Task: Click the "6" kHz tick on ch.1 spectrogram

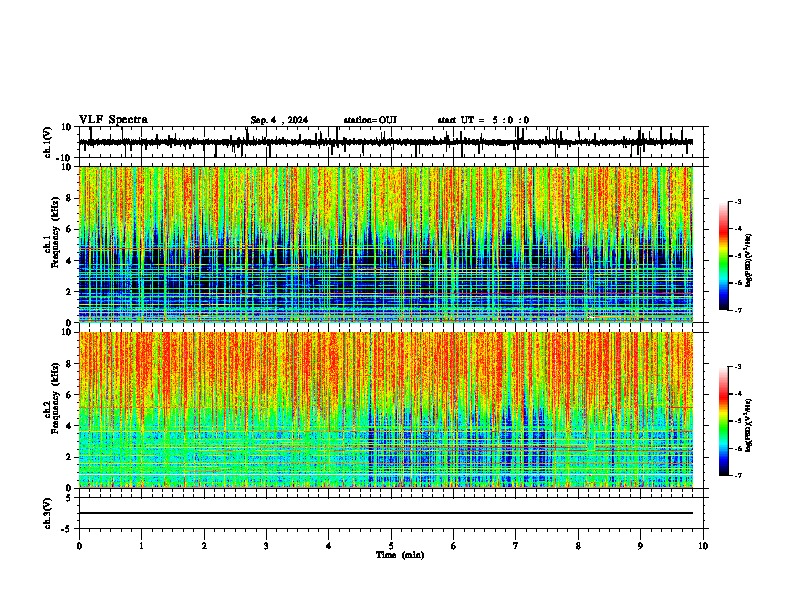Action: point(69,229)
